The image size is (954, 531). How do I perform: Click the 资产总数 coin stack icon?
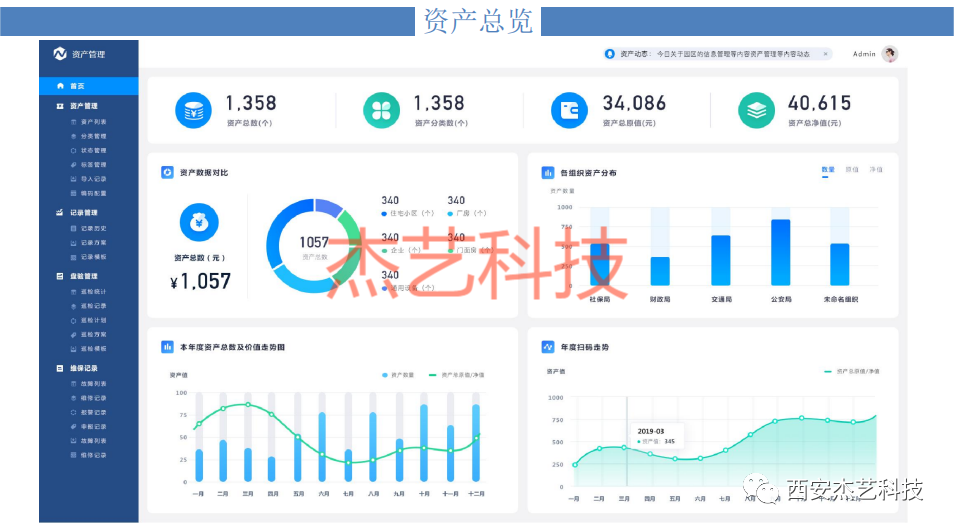[x=193, y=110]
